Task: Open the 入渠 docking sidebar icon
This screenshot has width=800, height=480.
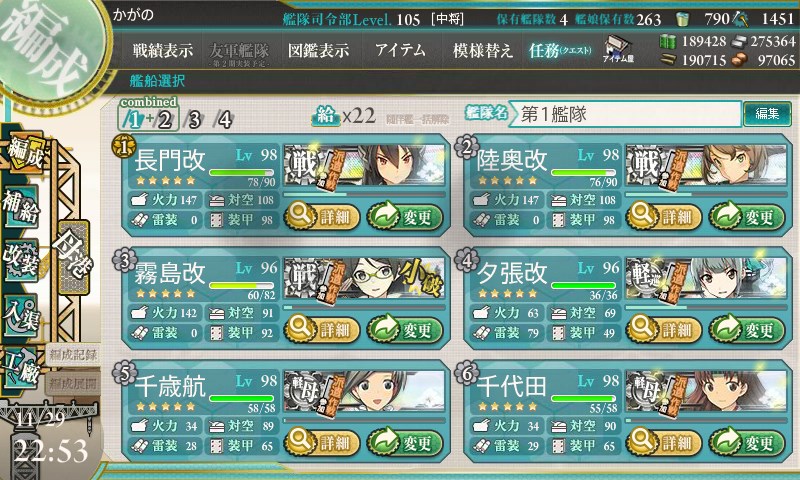Action: coord(22,314)
